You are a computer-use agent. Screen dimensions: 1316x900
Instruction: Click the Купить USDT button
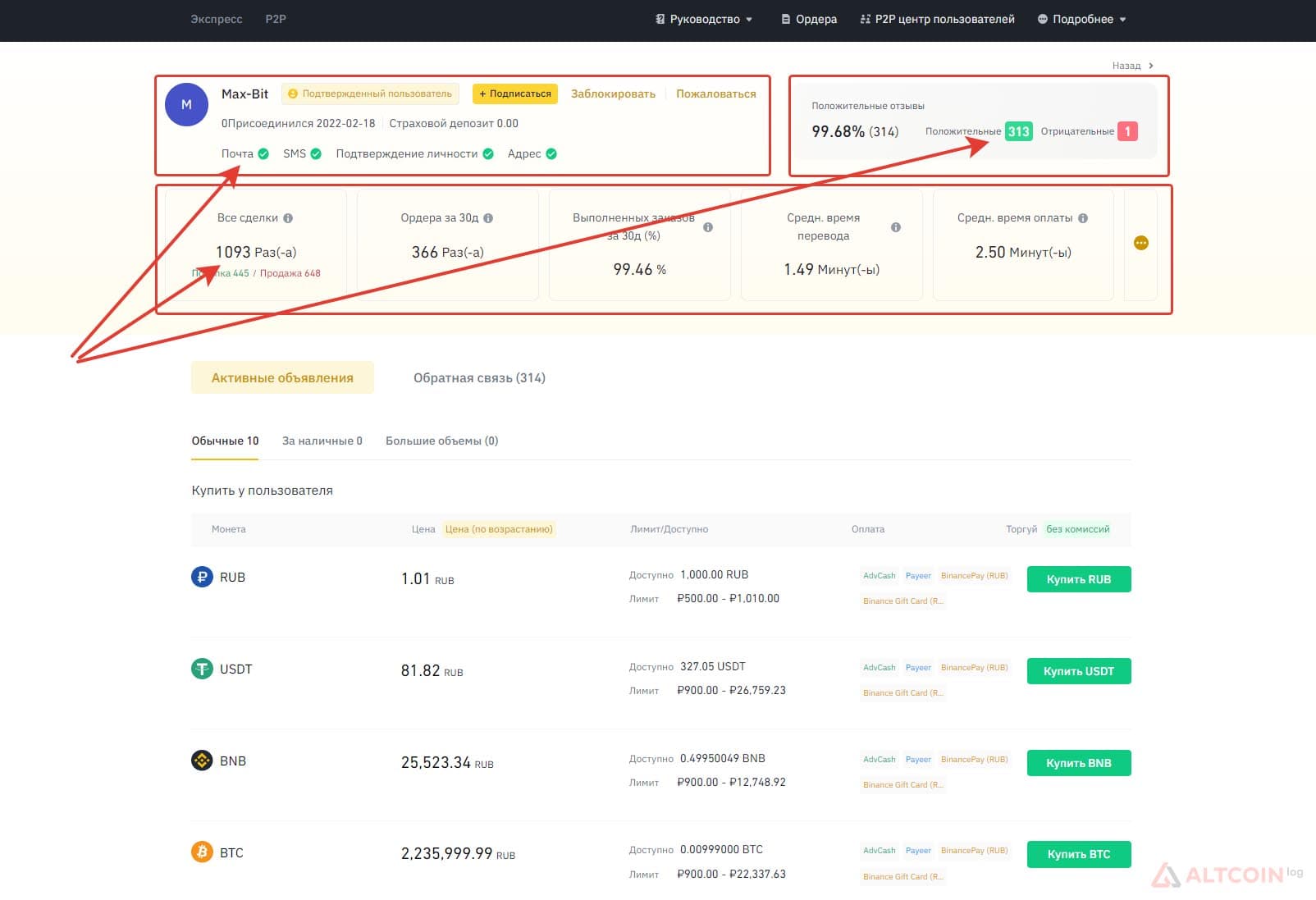1079,671
